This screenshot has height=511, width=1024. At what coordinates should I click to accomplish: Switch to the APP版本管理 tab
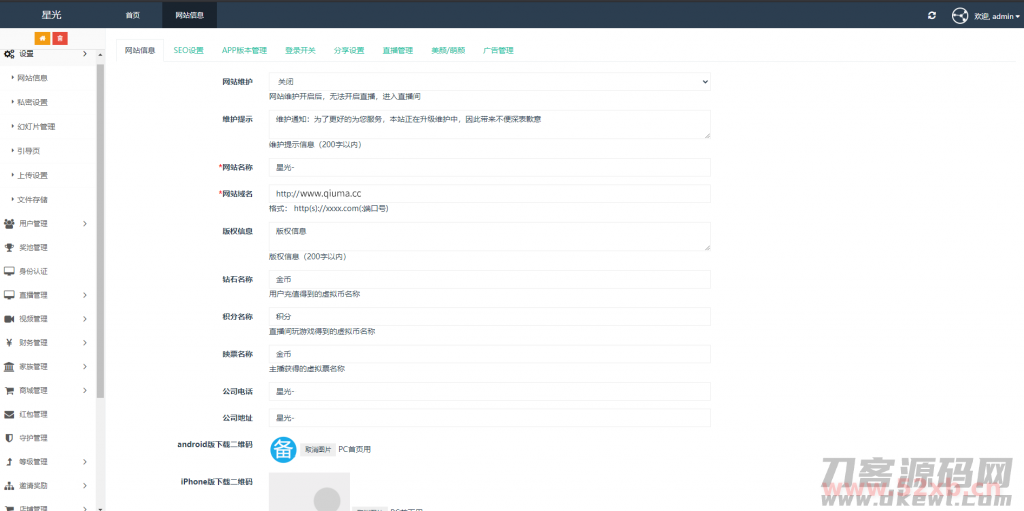click(x=244, y=50)
